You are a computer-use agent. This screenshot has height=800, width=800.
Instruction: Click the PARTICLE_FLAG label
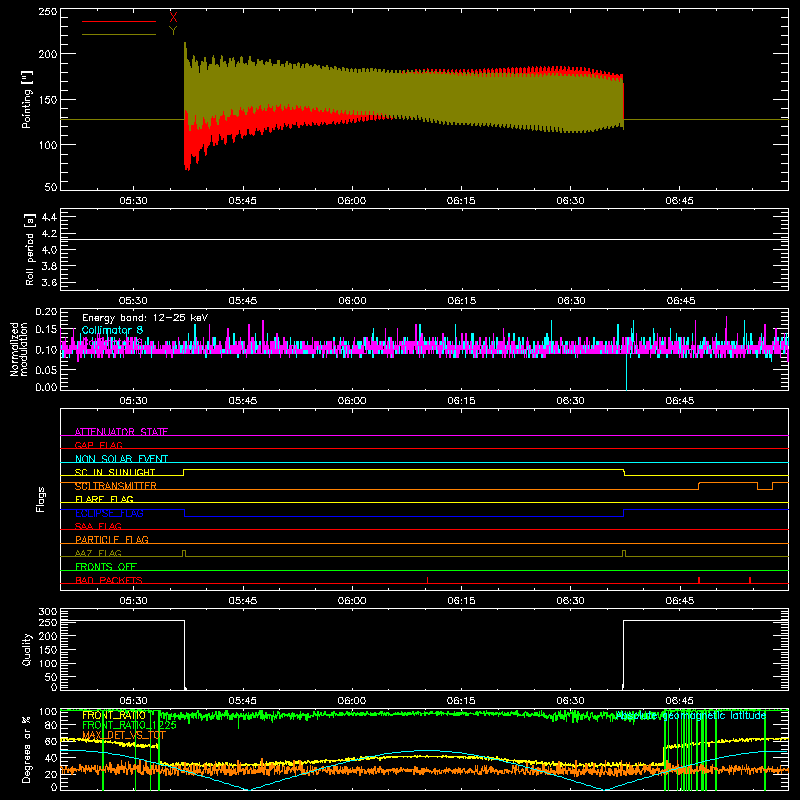[x=112, y=539]
